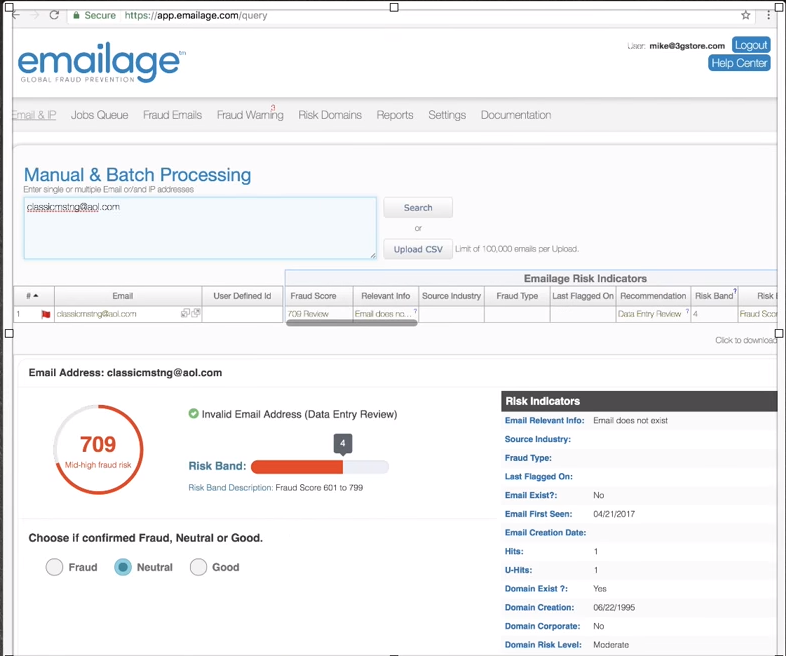
Task: Reload the page with the browser refresh icon
Action: click(x=54, y=15)
